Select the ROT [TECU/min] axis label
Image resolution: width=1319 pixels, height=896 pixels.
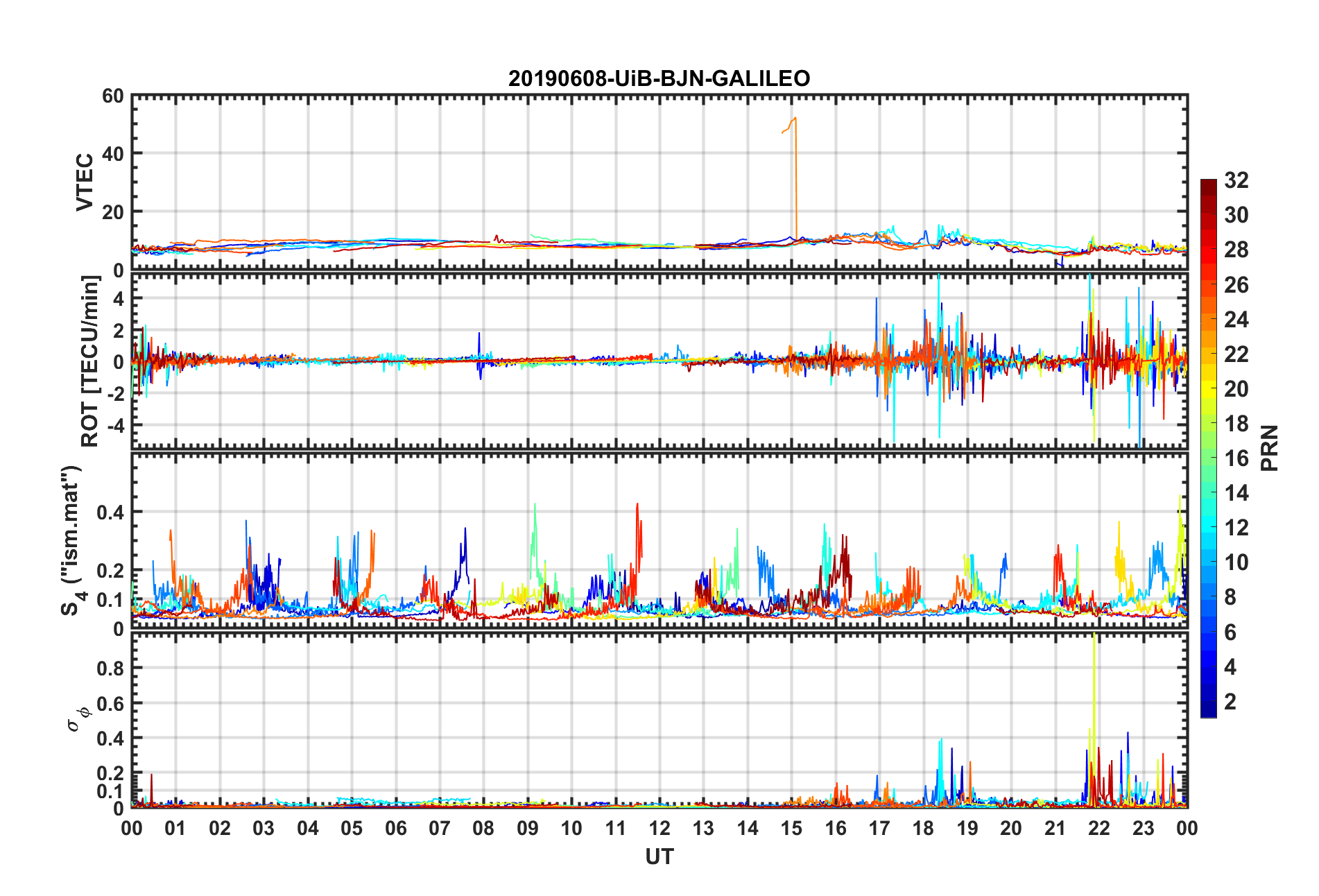[x=90, y=361]
